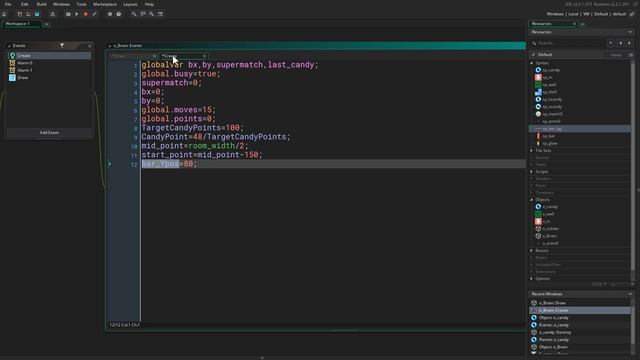Go to next search result

(629, 43)
